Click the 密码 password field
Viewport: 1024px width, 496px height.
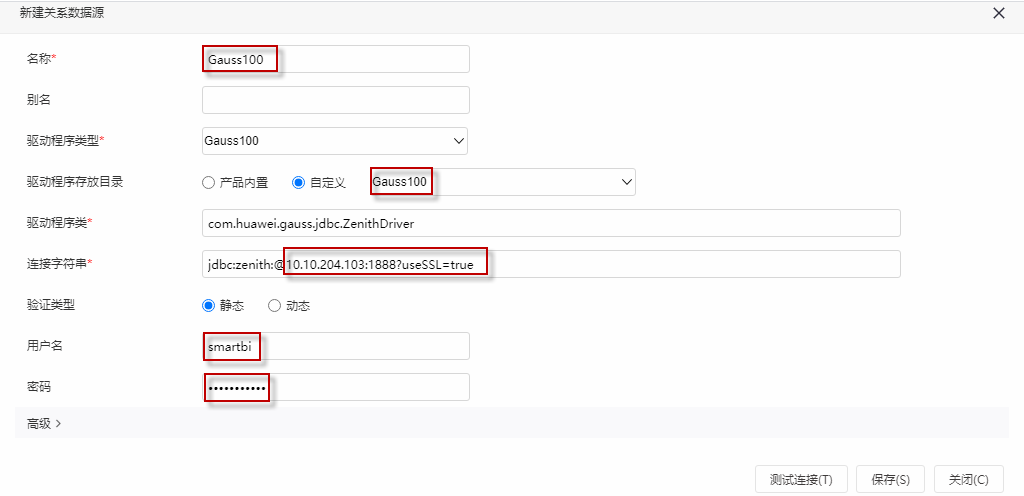[336, 387]
